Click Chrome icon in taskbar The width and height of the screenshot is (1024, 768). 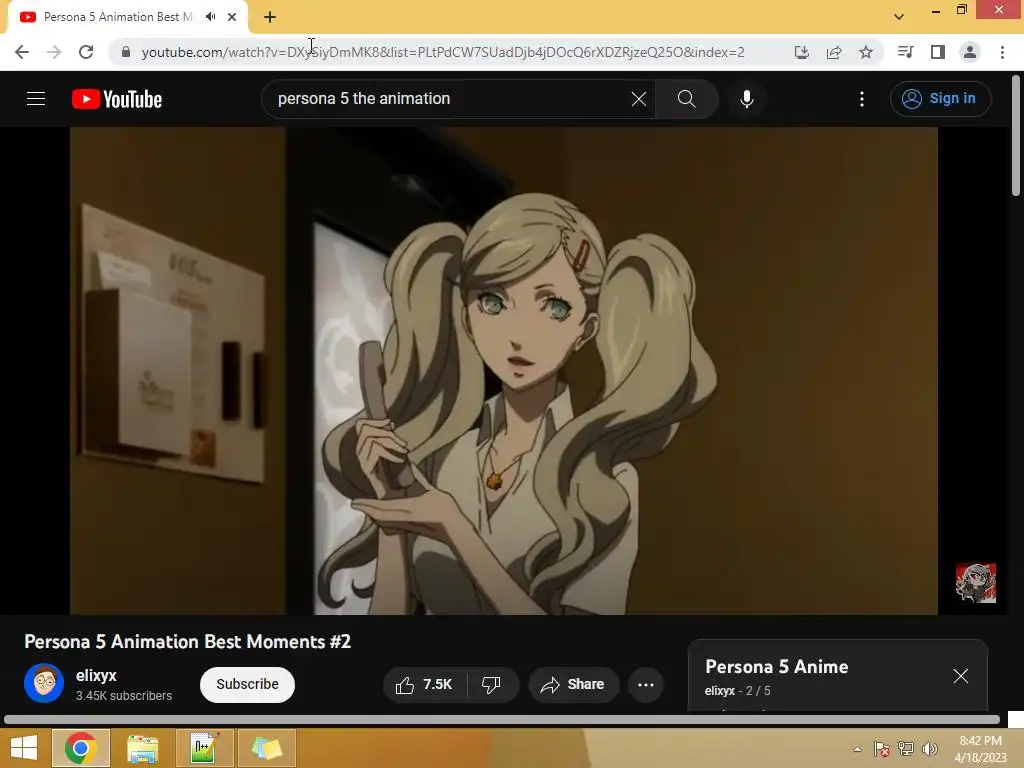click(81, 748)
